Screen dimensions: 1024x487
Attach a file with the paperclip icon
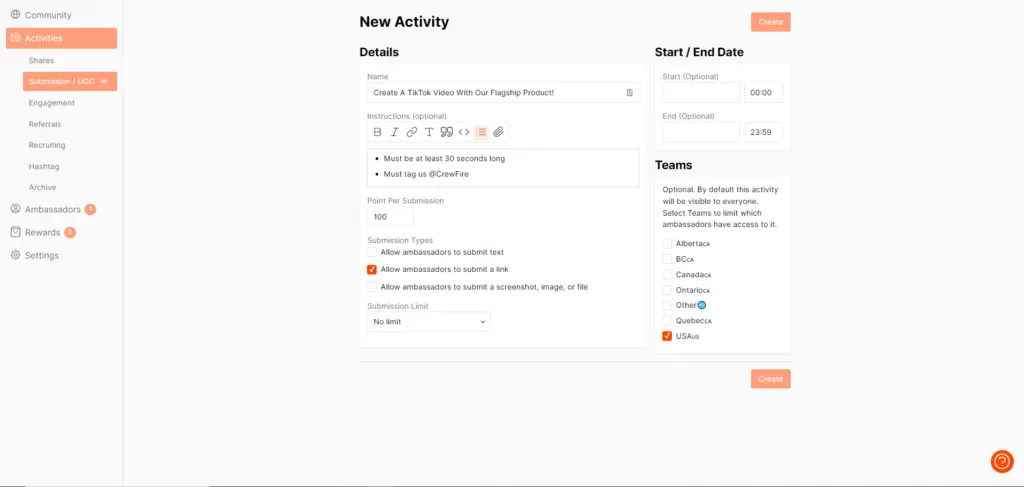pos(498,132)
